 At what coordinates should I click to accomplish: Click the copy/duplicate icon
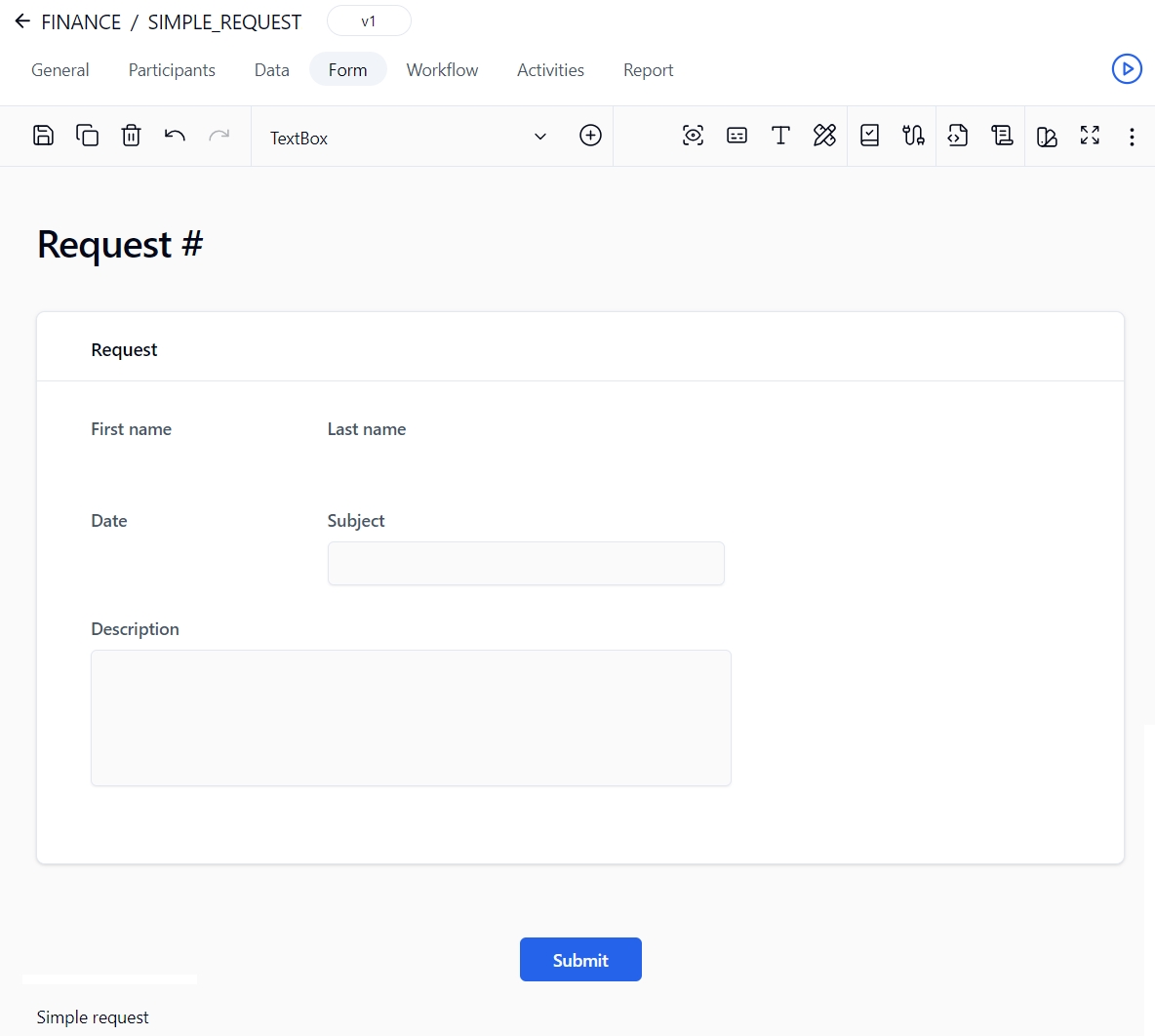coord(87,136)
